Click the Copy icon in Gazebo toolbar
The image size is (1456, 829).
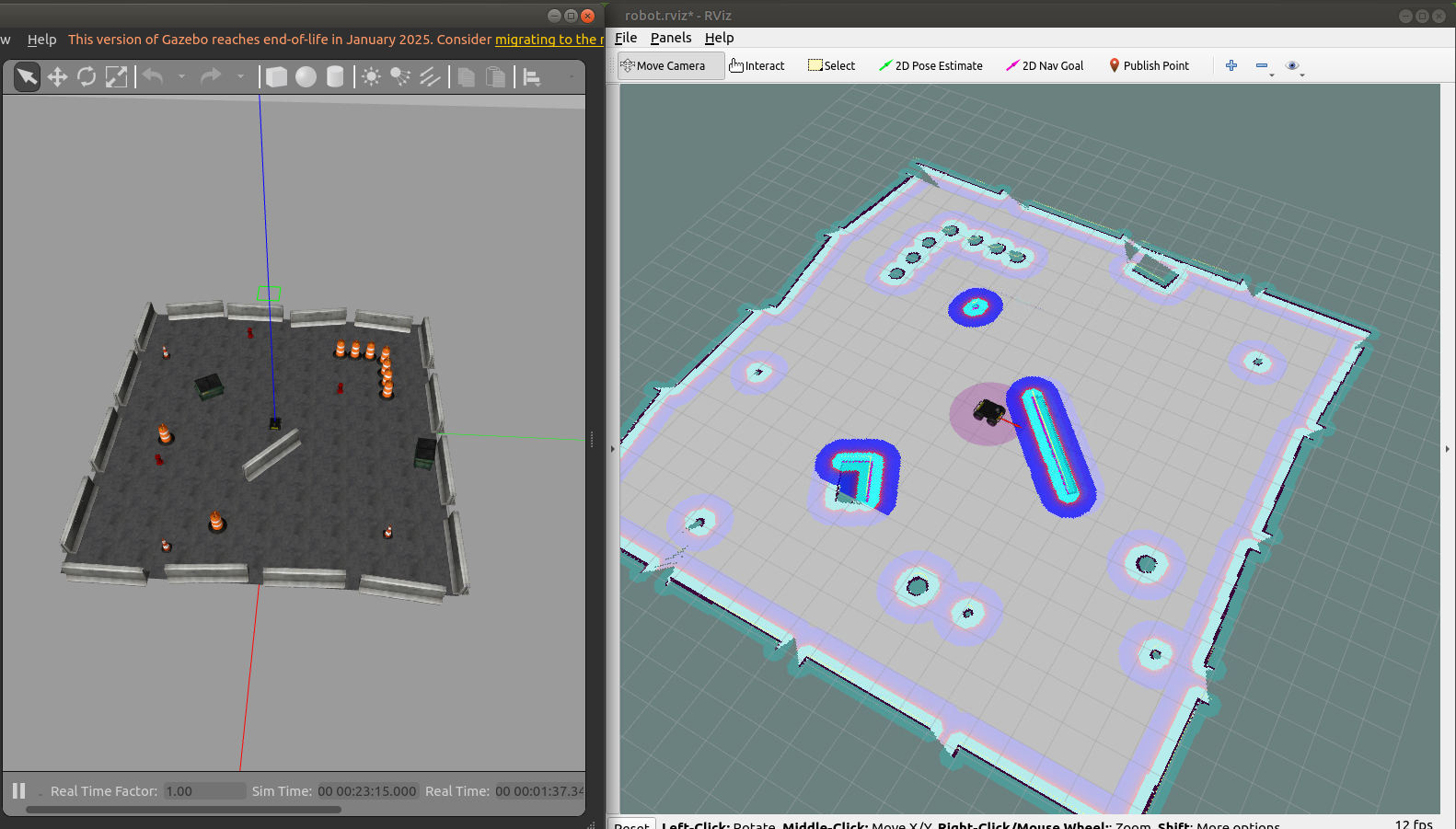click(466, 76)
